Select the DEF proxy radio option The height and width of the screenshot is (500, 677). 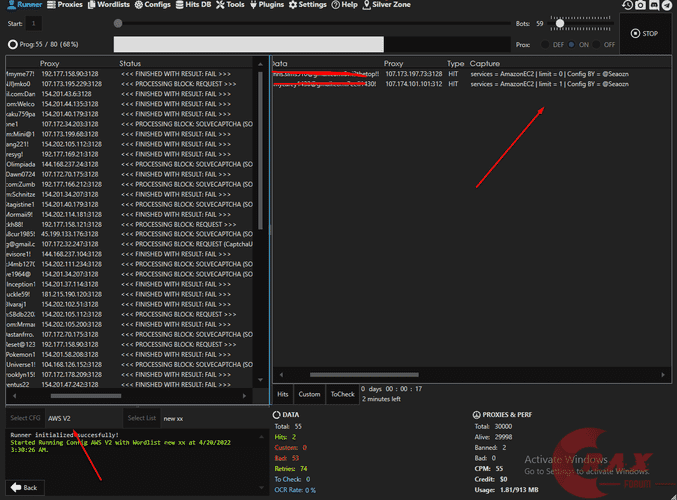543,44
